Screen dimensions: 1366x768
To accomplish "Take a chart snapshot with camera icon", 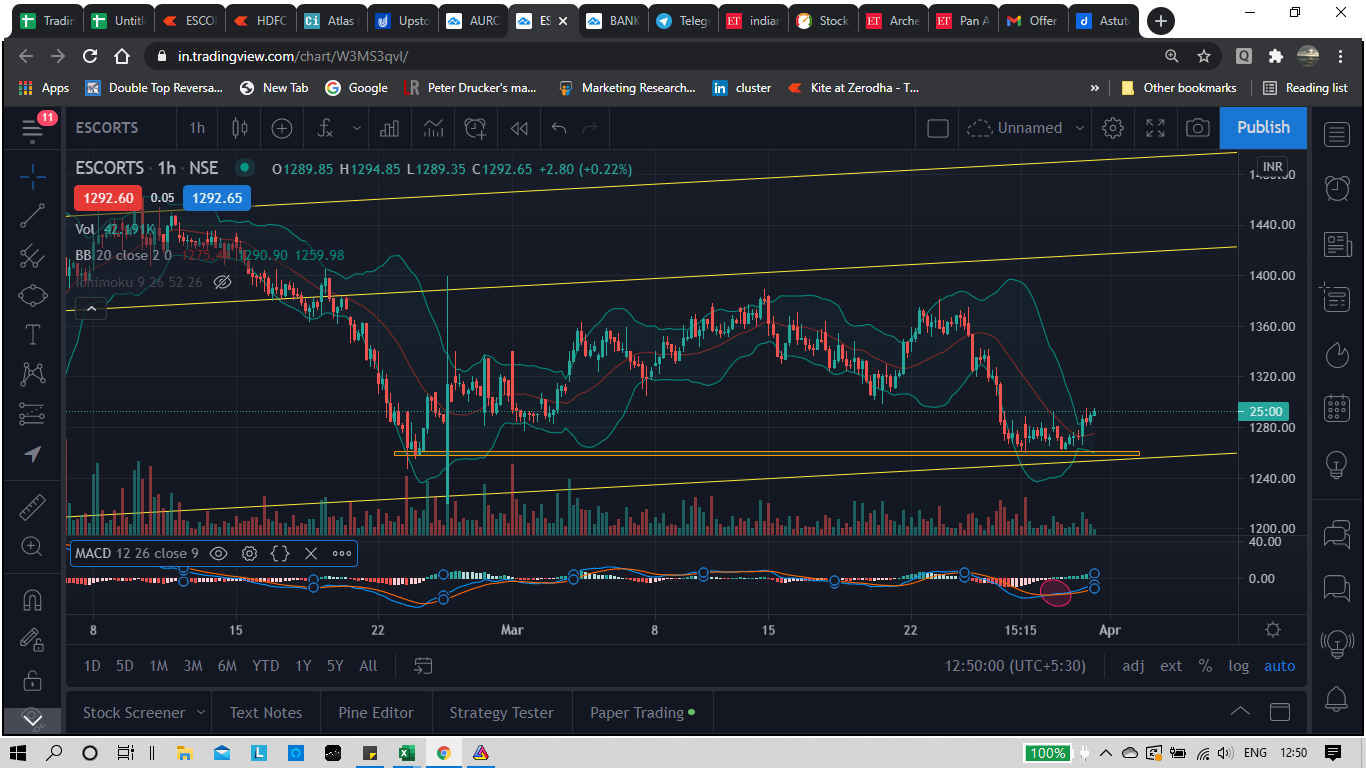I will (1197, 128).
